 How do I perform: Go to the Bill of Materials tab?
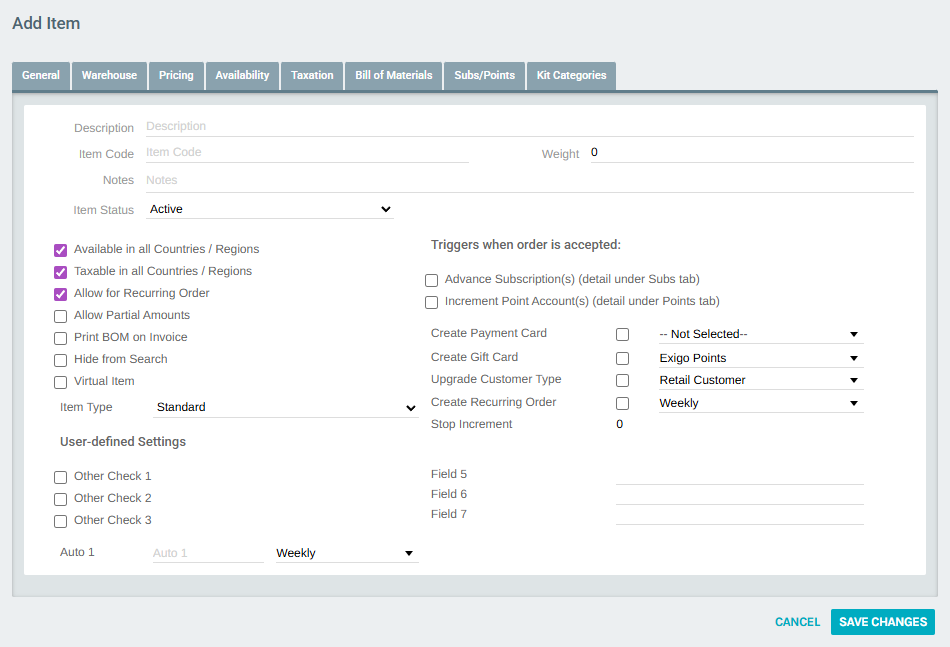pos(393,76)
